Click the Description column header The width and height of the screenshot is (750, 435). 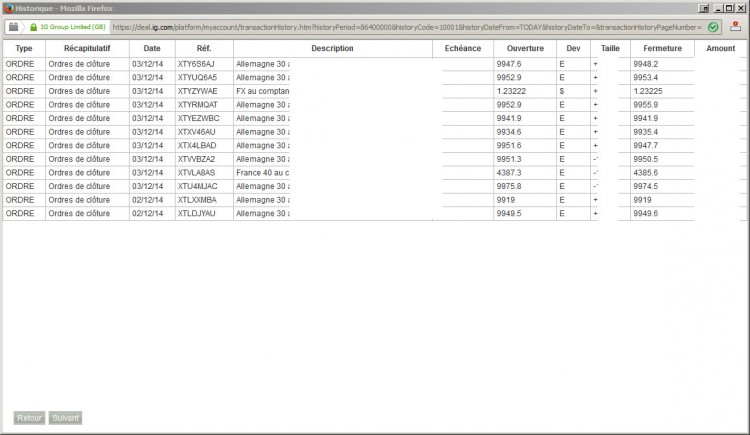(332, 48)
